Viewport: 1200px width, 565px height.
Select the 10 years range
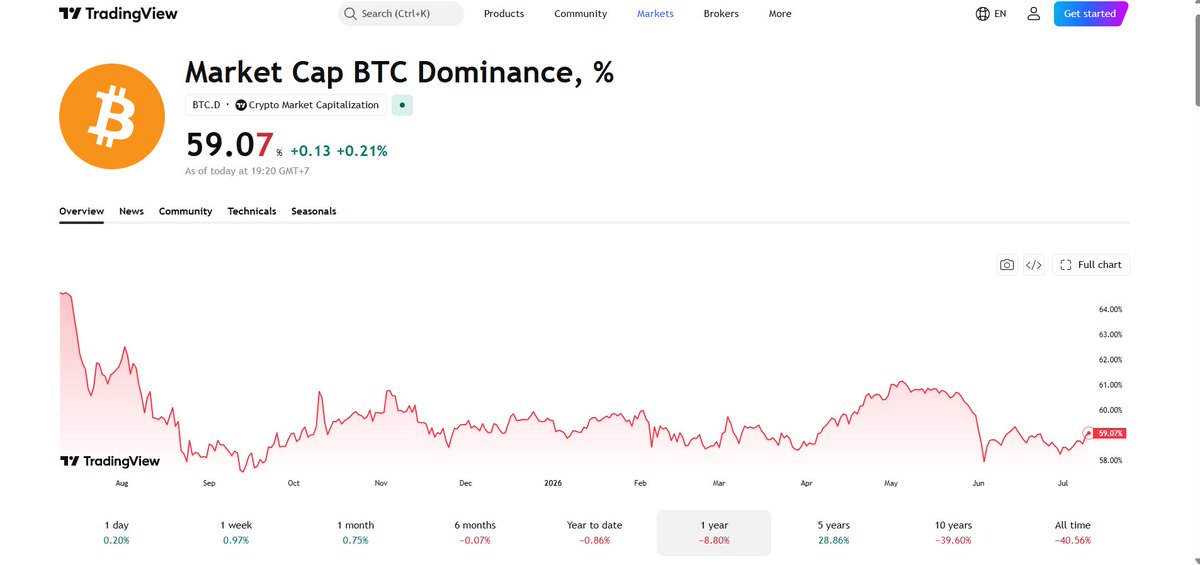952,532
